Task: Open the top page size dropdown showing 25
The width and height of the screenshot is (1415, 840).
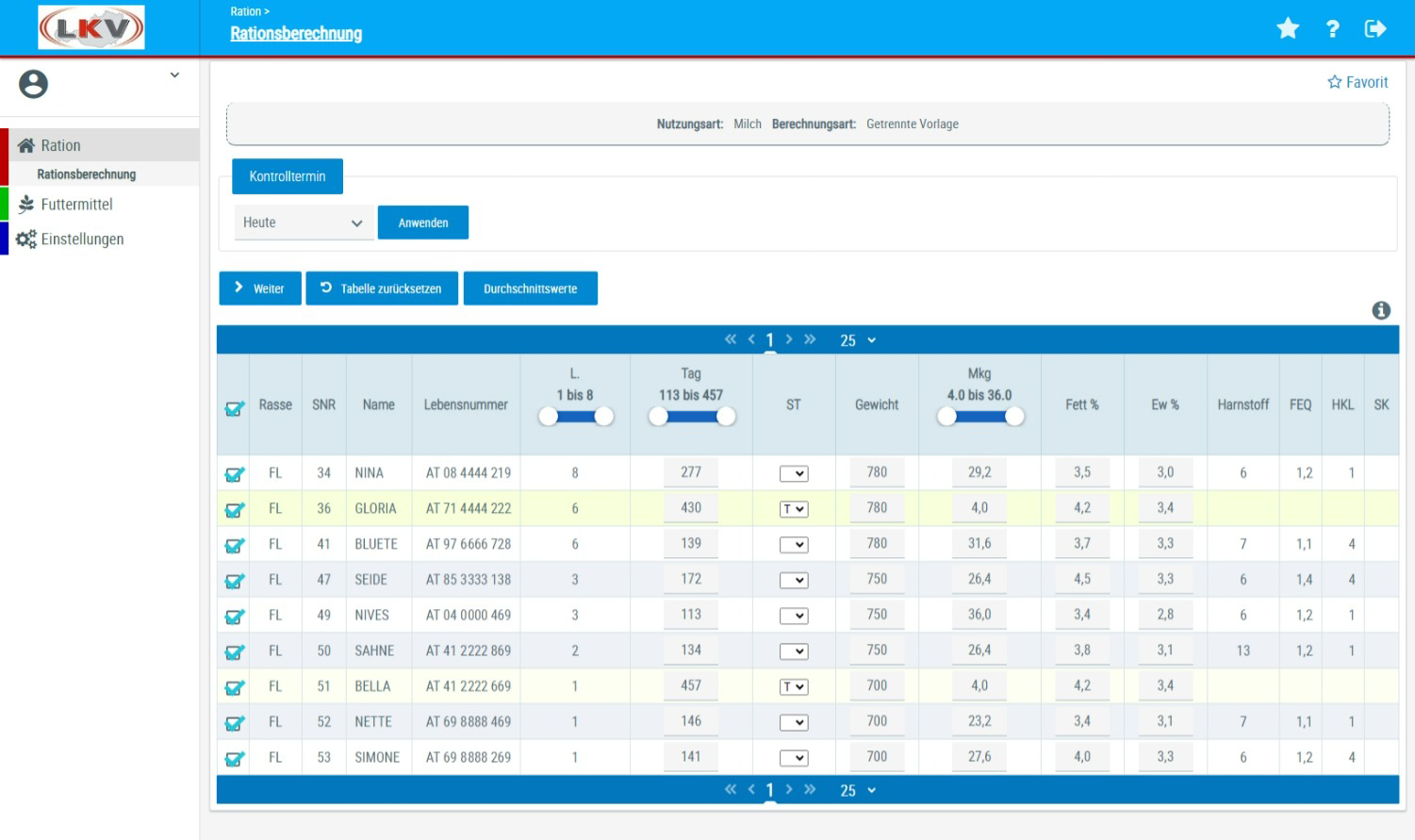Action: 858,340
